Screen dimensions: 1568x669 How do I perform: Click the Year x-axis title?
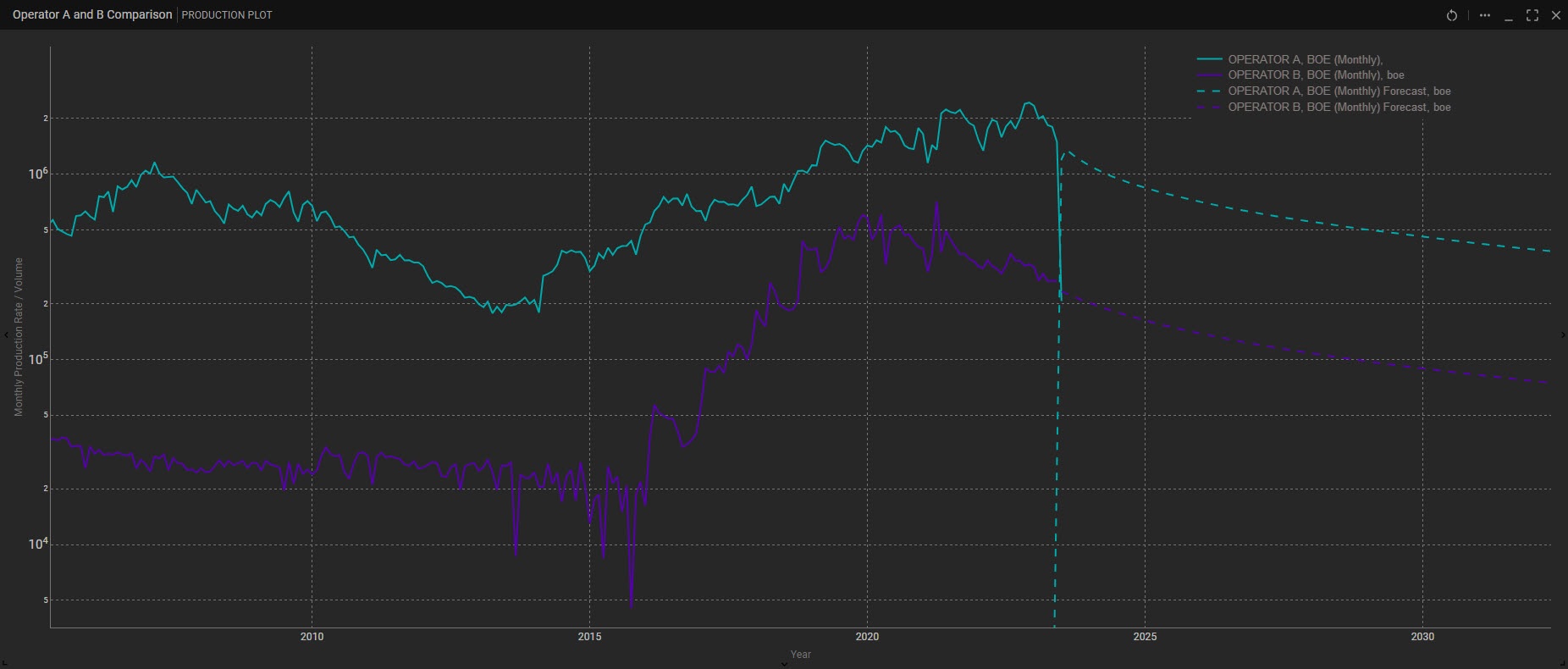(800, 654)
